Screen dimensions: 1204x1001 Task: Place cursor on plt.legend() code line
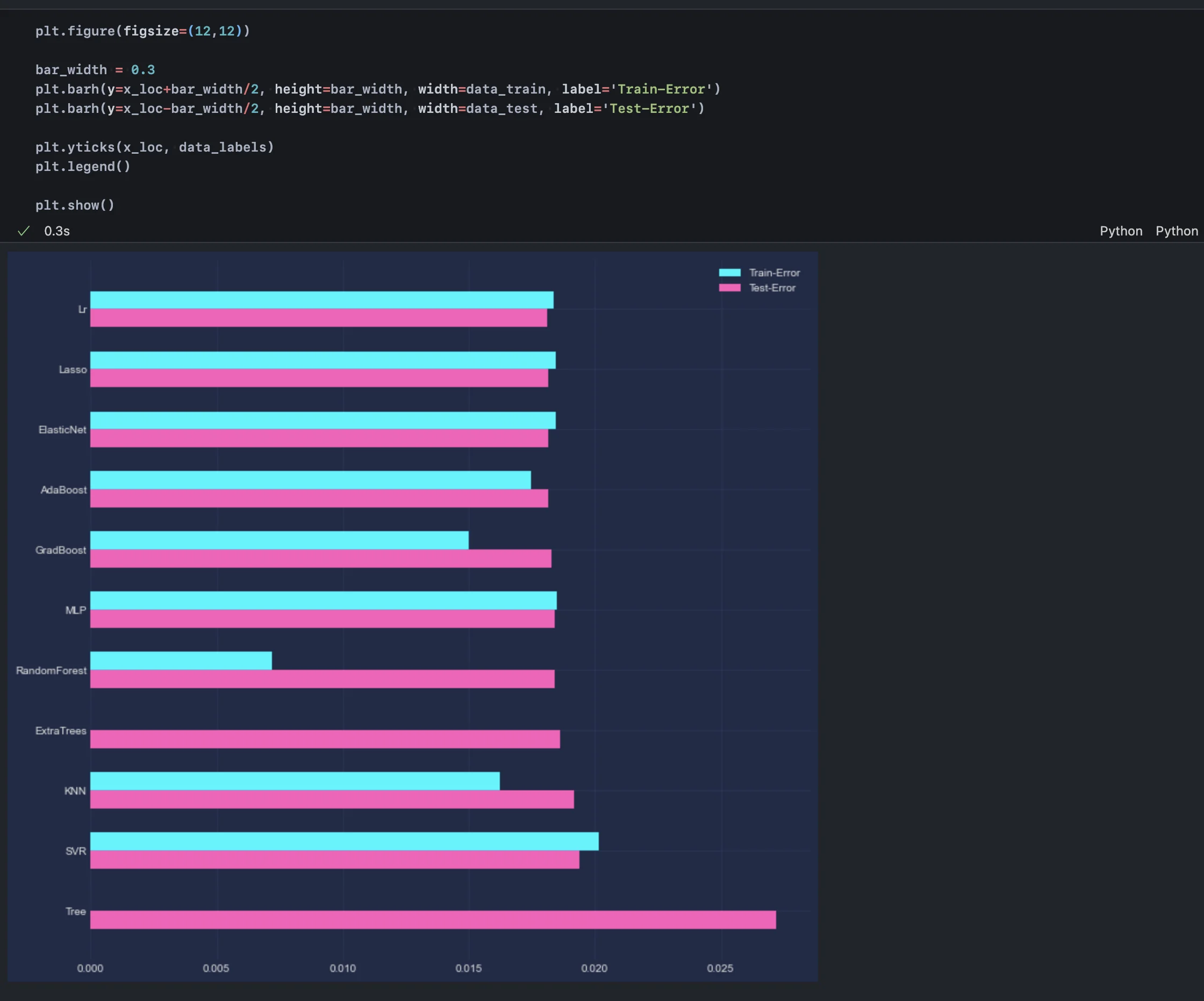pos(83,167)
